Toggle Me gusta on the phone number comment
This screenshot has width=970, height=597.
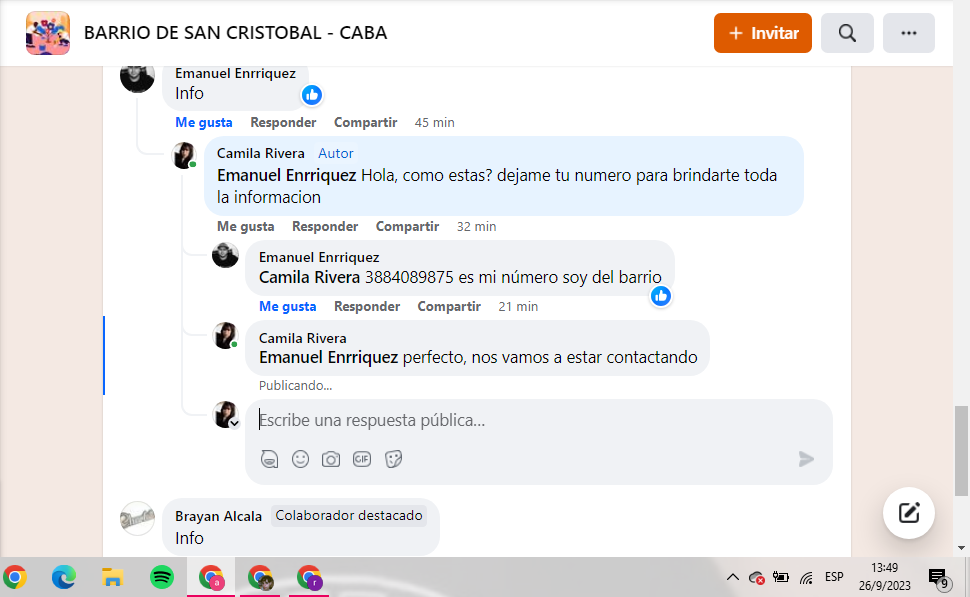click(x=288, y=306)
